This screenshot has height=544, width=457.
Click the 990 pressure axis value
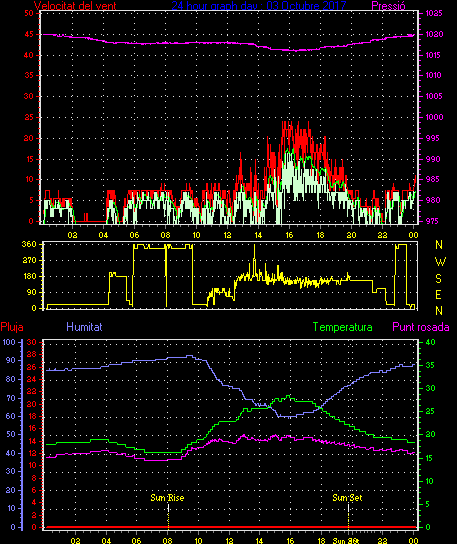(x=432, y=159)
